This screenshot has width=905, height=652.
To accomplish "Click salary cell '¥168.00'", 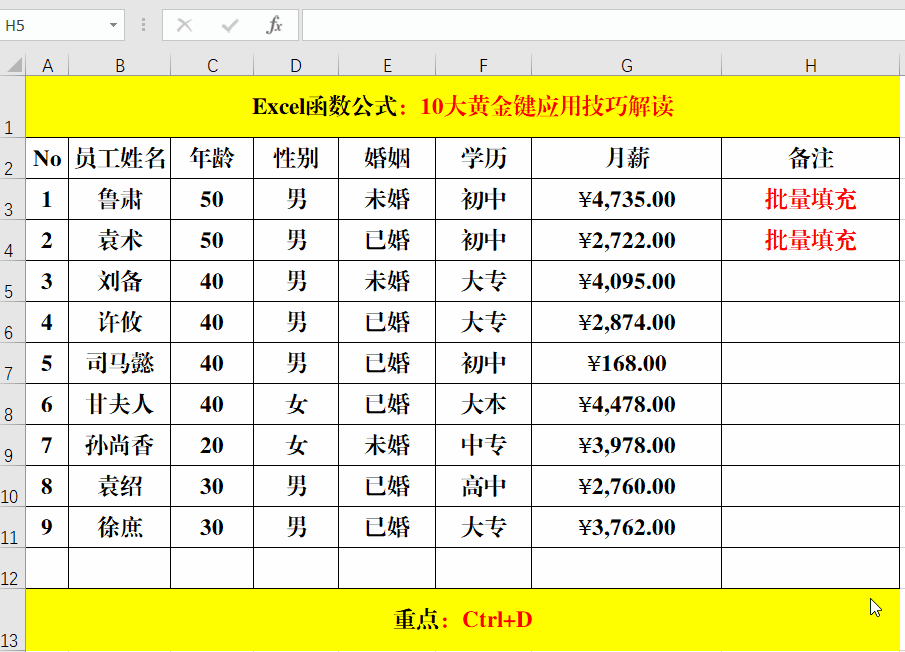I will pos(626,363).
